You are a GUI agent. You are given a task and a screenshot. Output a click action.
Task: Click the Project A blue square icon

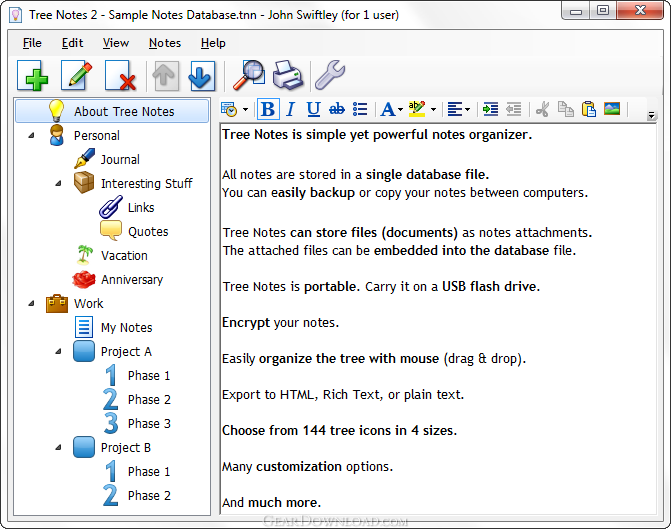(84, 351)
